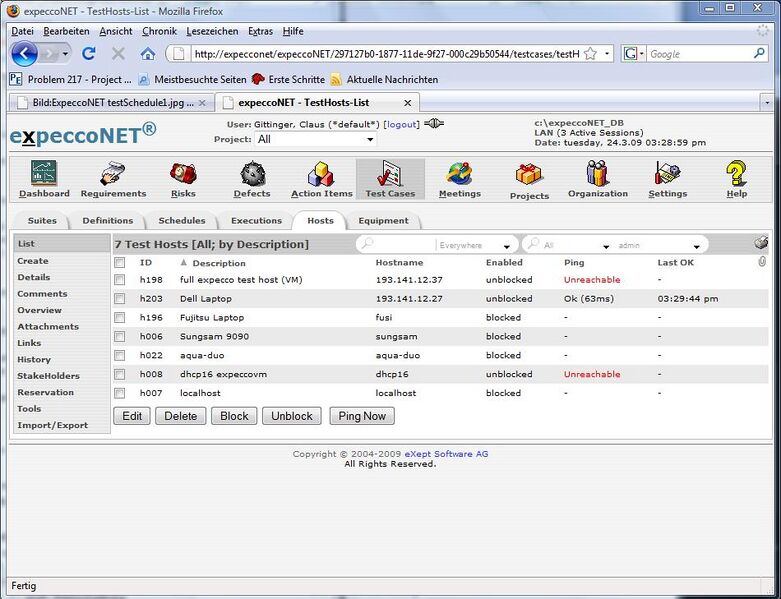Switch to the Schedules tab
This screenshot has height=599, width=781.
pos(181,221)
